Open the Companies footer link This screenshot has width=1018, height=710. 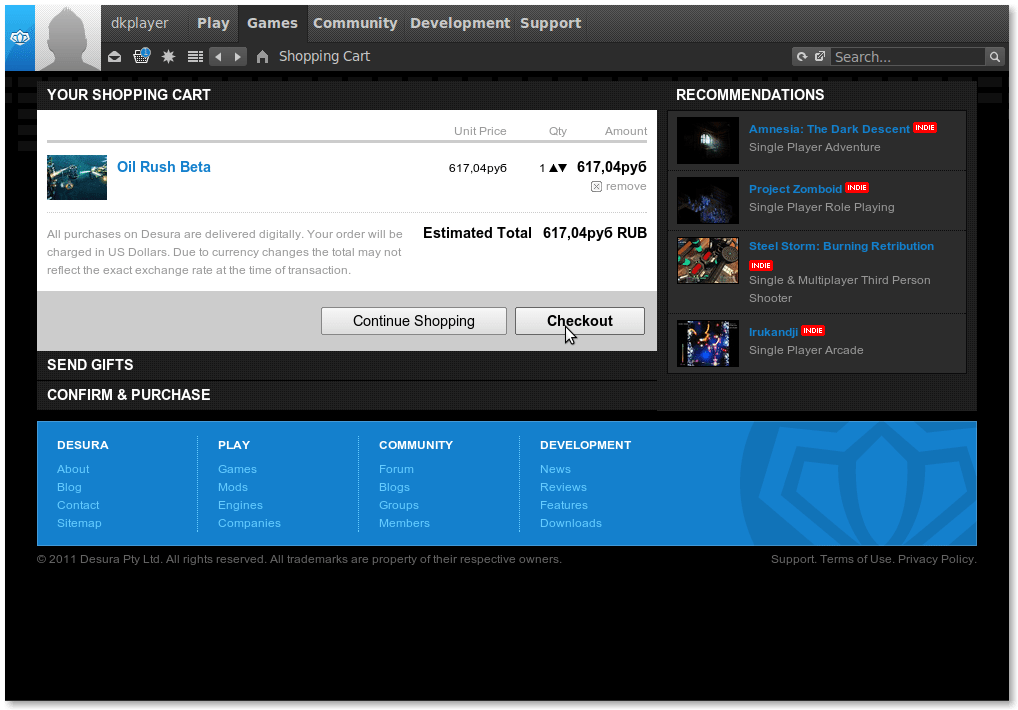[249, 524]
